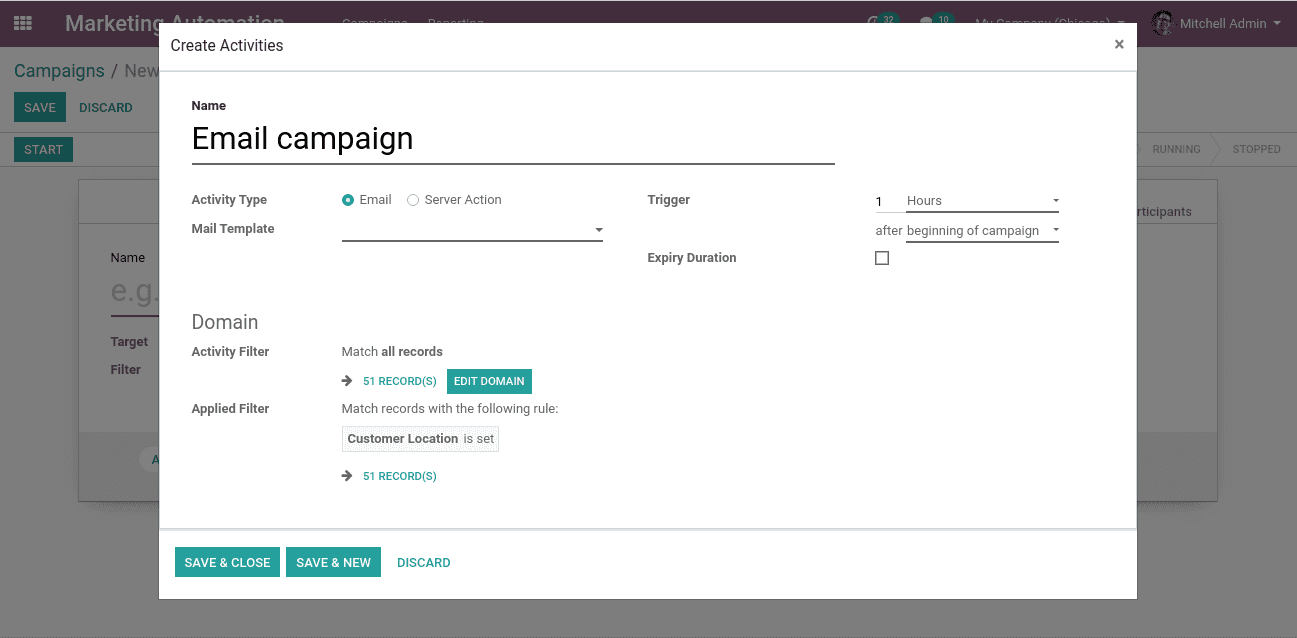The height and width of the screenshot is (638, 1297).
Task: Open the My Company switcher dropdown
Action: (x=1050, y=23)
